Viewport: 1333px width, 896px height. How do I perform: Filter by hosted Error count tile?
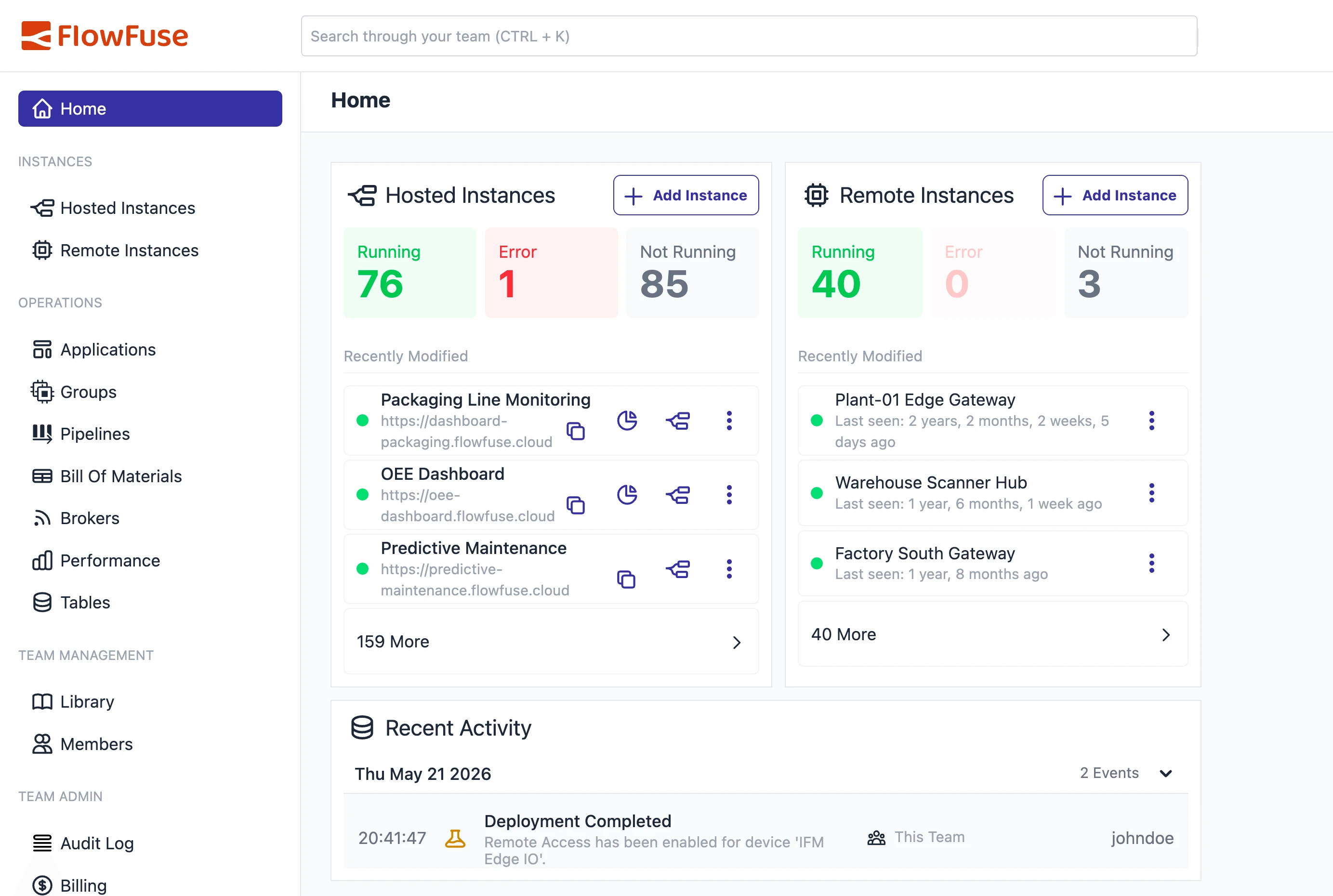(551, 273)
